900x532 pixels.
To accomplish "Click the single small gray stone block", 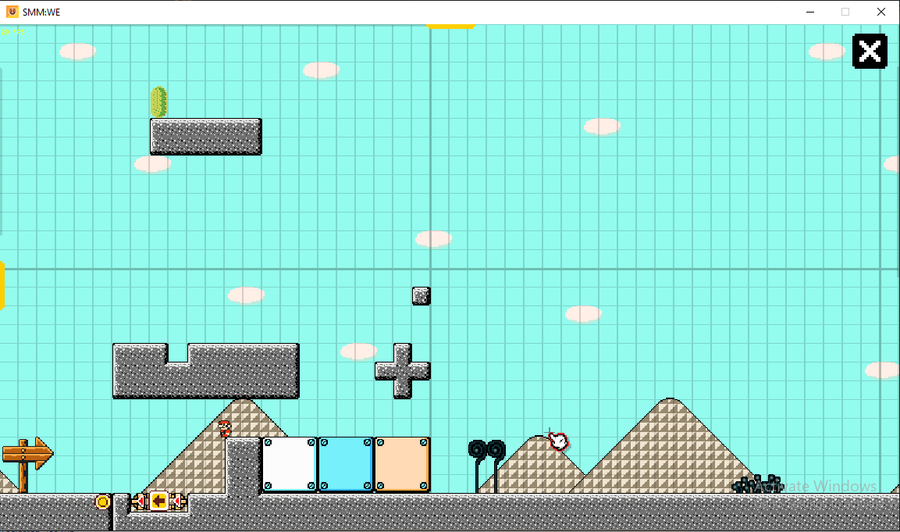I will pos(421,296).
